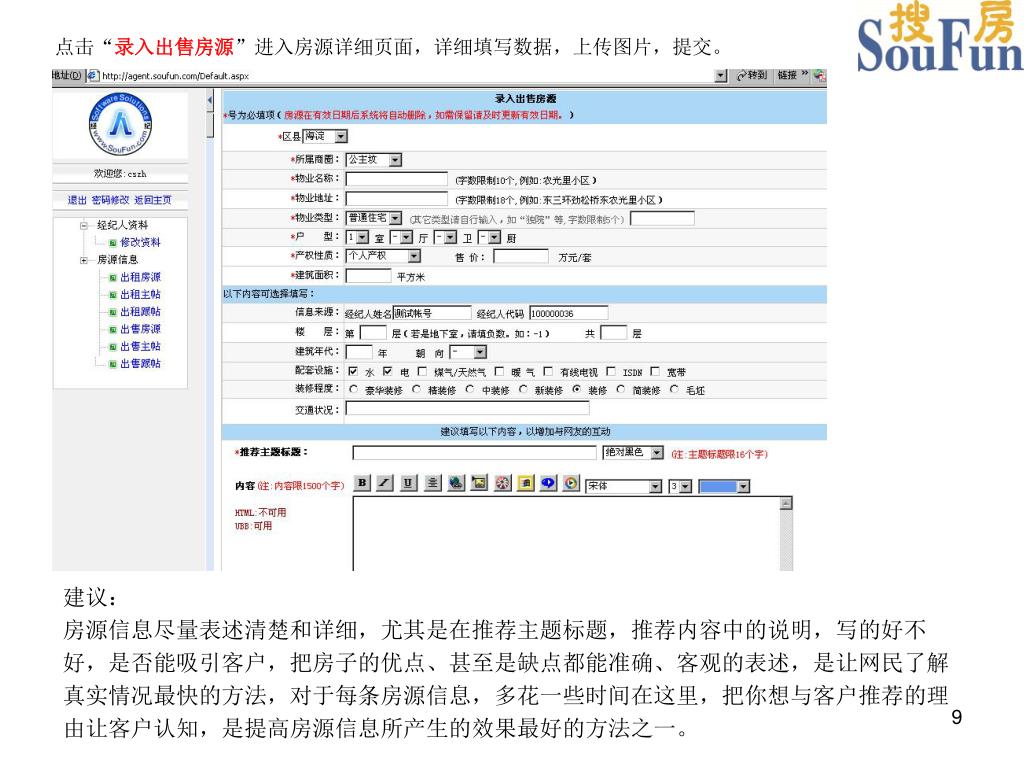Click the film reel media icon
This screenshot has width=1024, height=768.
(x=503, y=483)
